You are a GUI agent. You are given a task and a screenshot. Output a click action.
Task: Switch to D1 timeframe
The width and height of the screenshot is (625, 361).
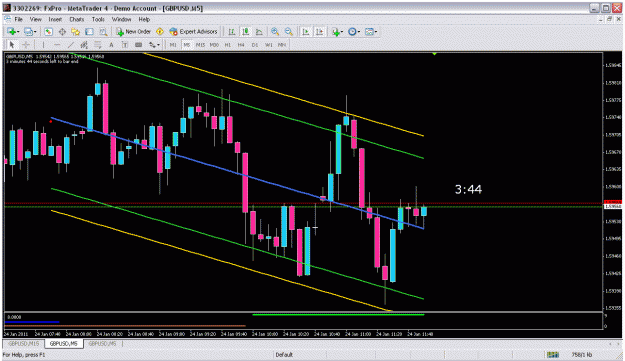255,45
